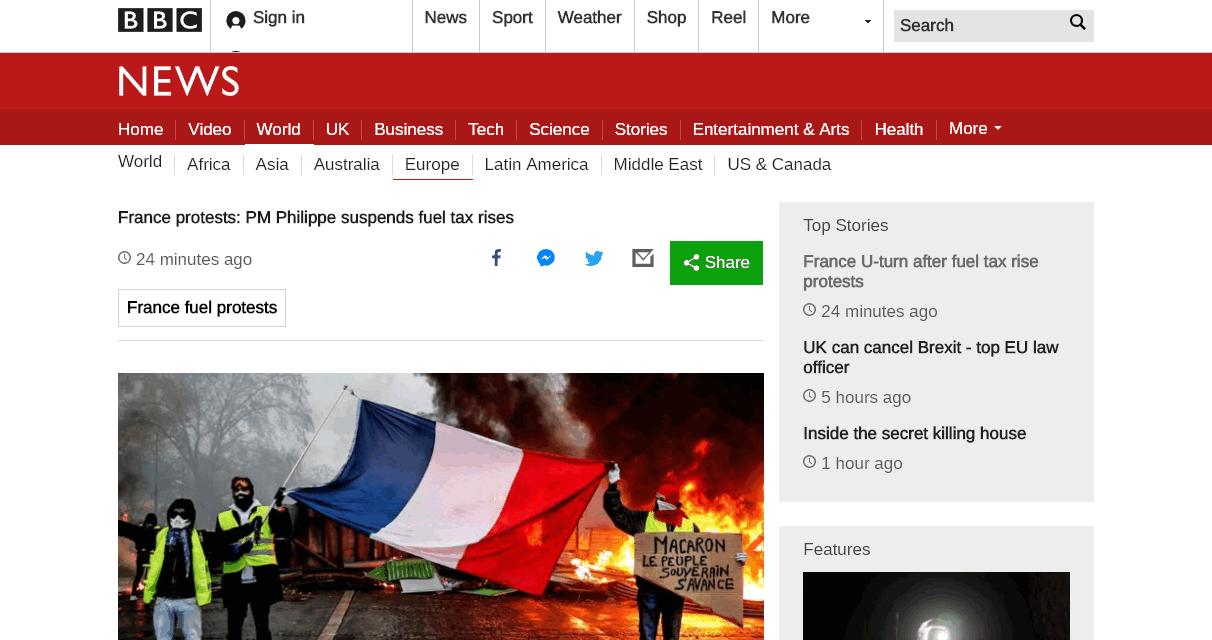This screenshot has height=640, width=1212.
Task: Open Europe sub-section
Action: [432, 165]
